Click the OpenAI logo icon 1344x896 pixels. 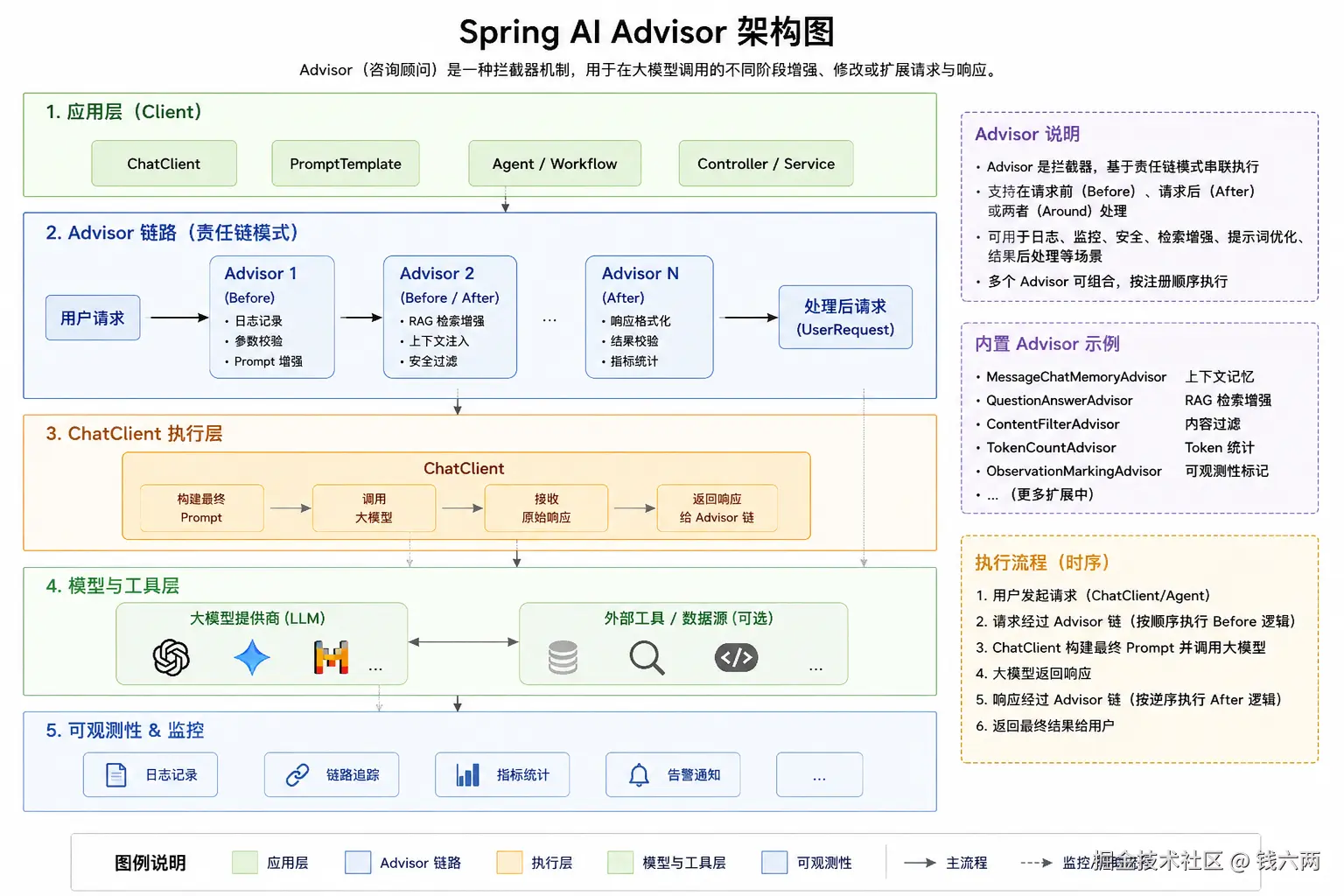pyautogui.click(x=171, y=657)
